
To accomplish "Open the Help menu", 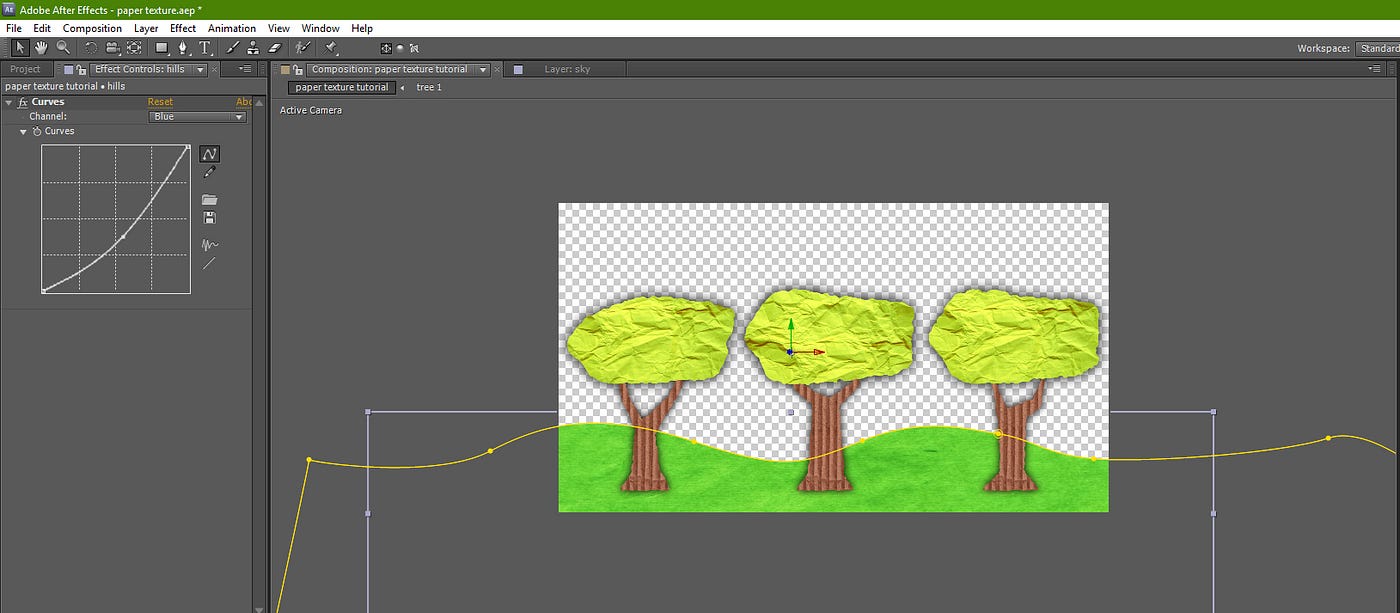I will pos(362,28).
